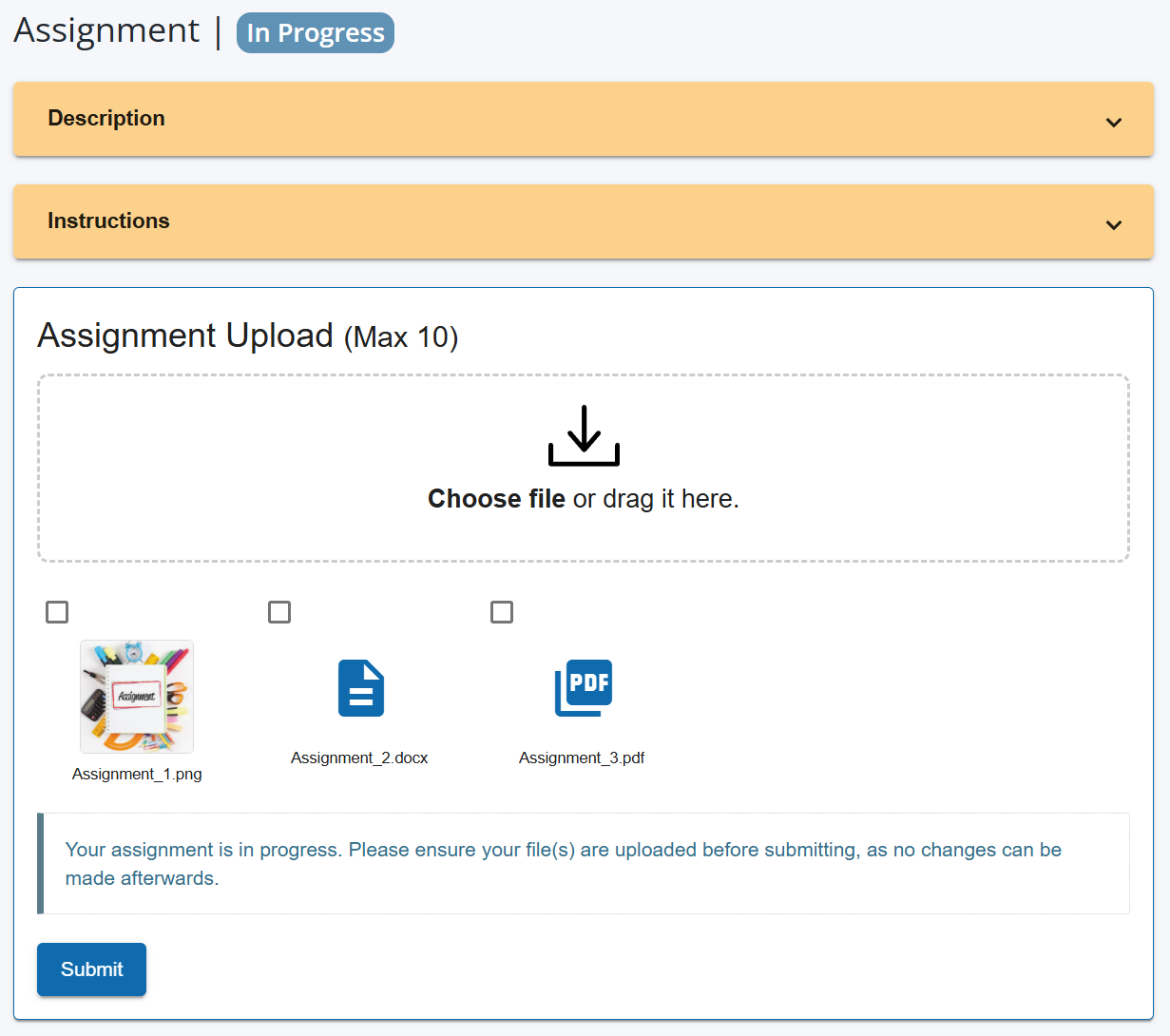Click the "Choose file" link text

pos(496,499)
